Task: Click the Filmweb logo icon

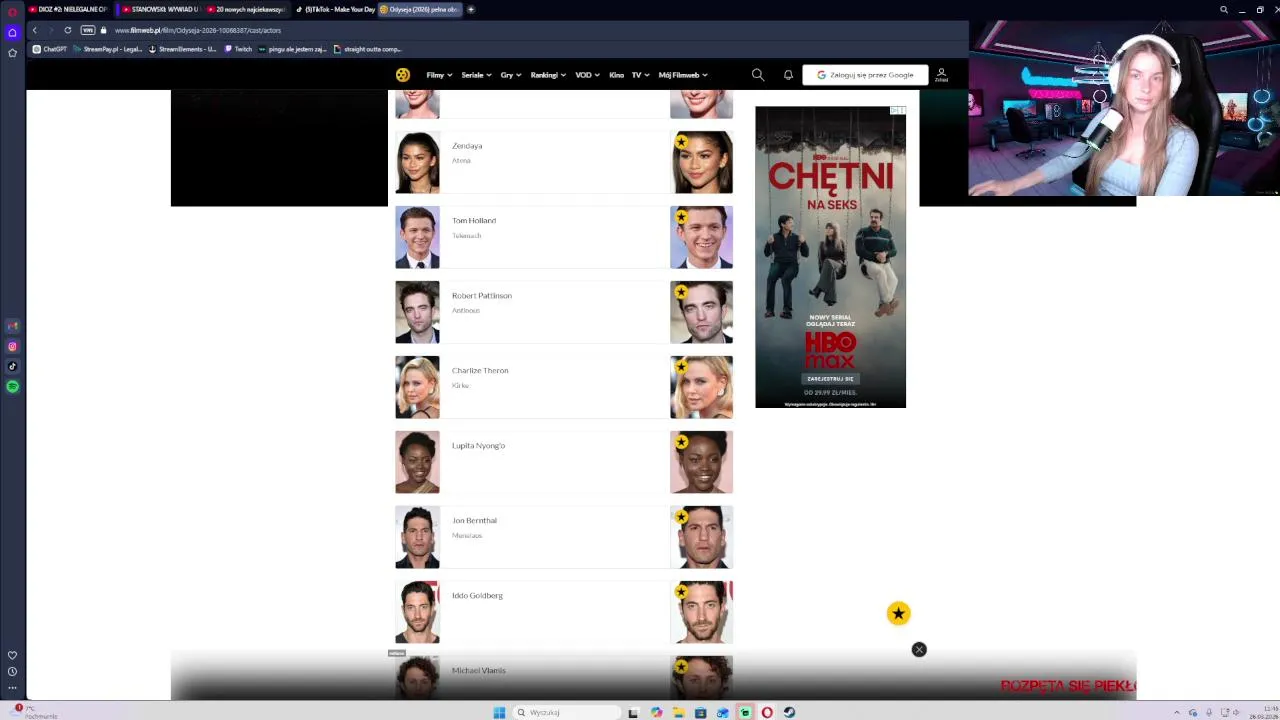Action: pos(402,75)
